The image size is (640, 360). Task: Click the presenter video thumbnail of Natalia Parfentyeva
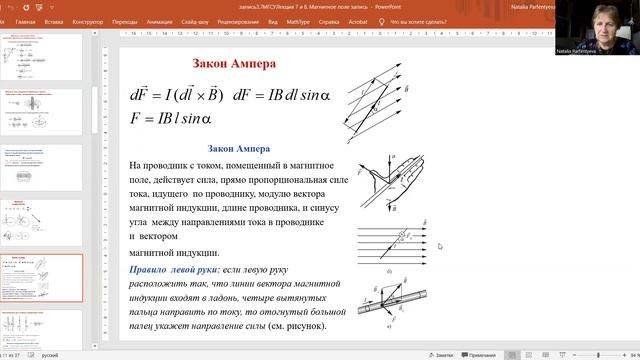click(597, 27)
